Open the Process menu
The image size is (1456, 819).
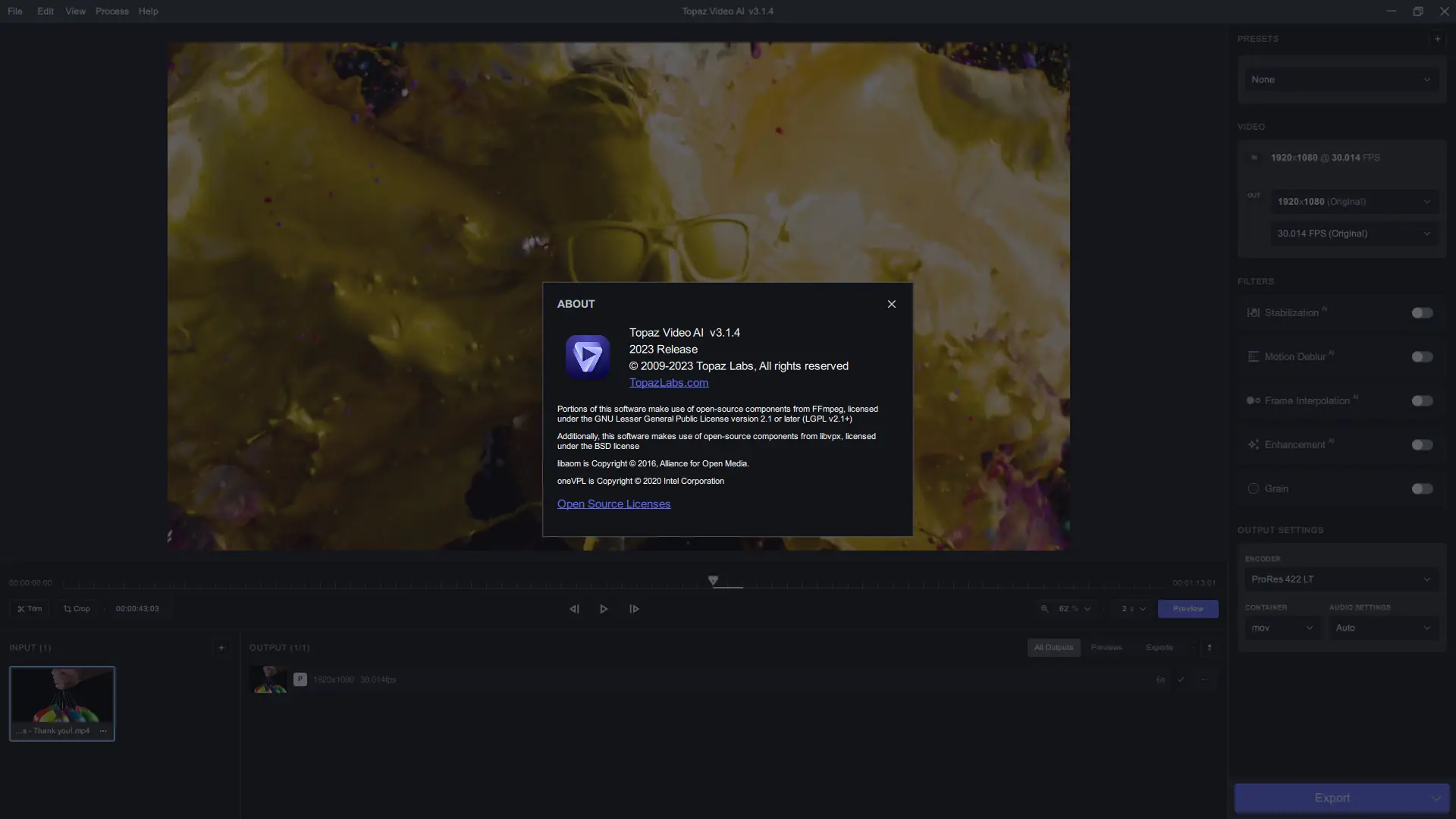click(111, 11)
